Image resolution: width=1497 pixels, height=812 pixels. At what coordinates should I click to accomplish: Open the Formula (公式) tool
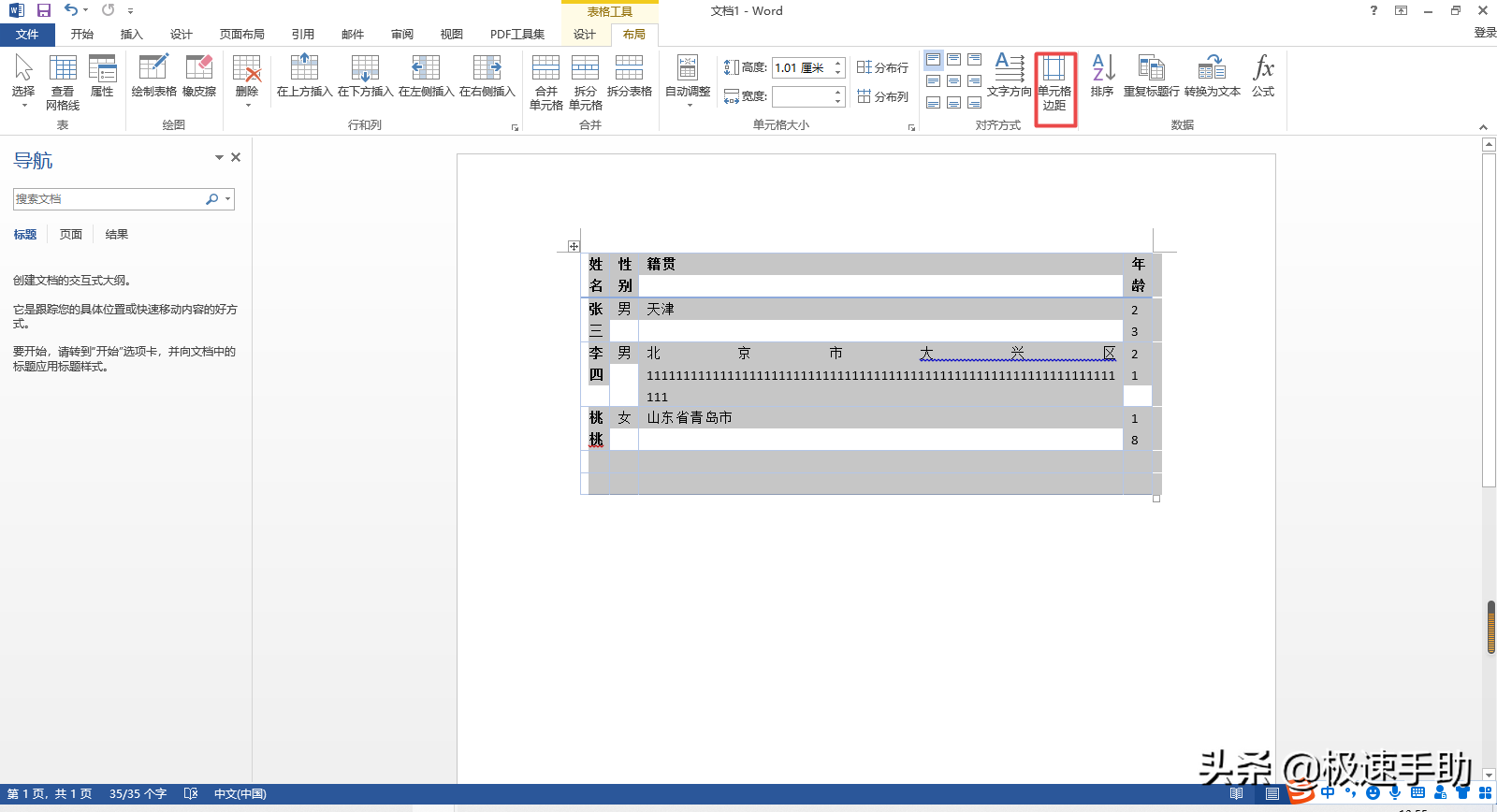point(1263,77)
